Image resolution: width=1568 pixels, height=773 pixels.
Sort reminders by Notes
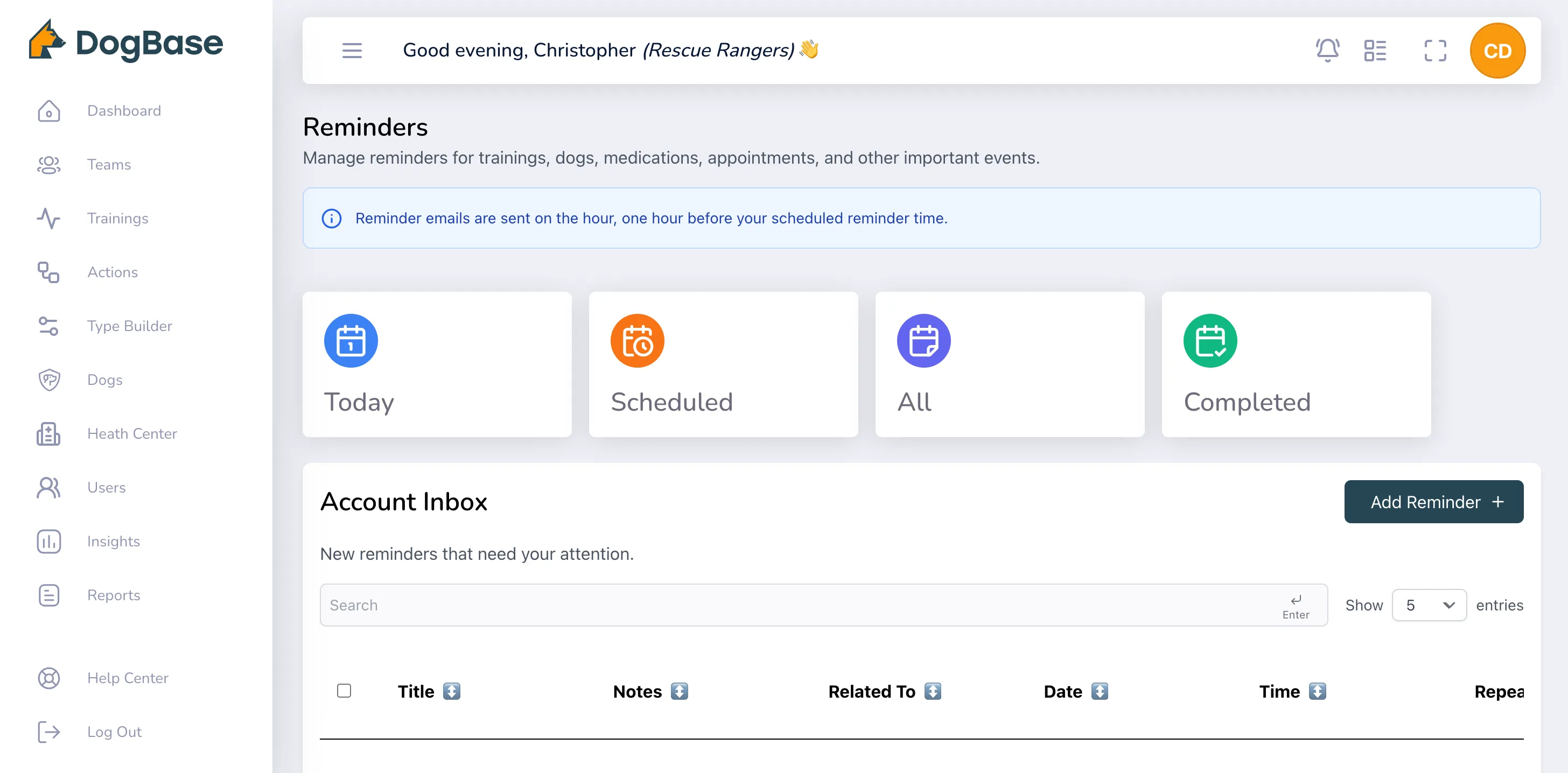(x=680, y=691)
